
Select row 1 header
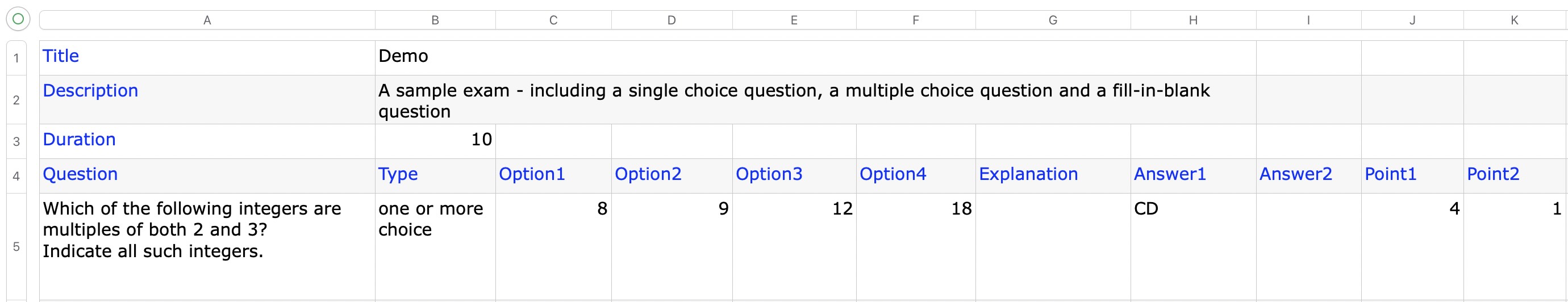point(16,58)
